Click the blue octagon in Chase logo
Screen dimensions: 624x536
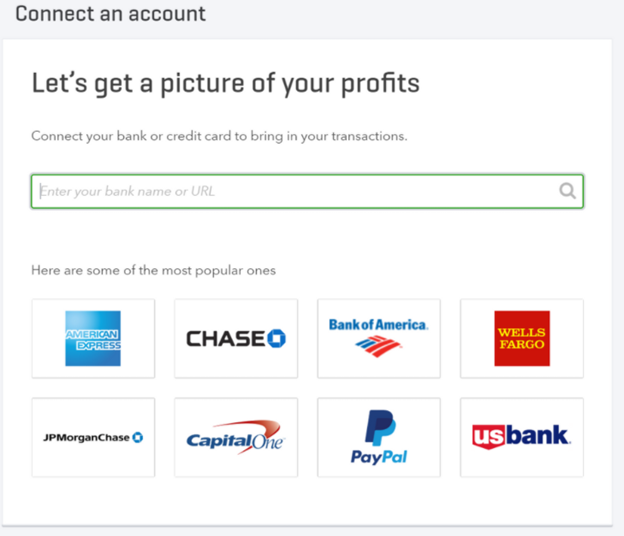click(x=277, y=339)
